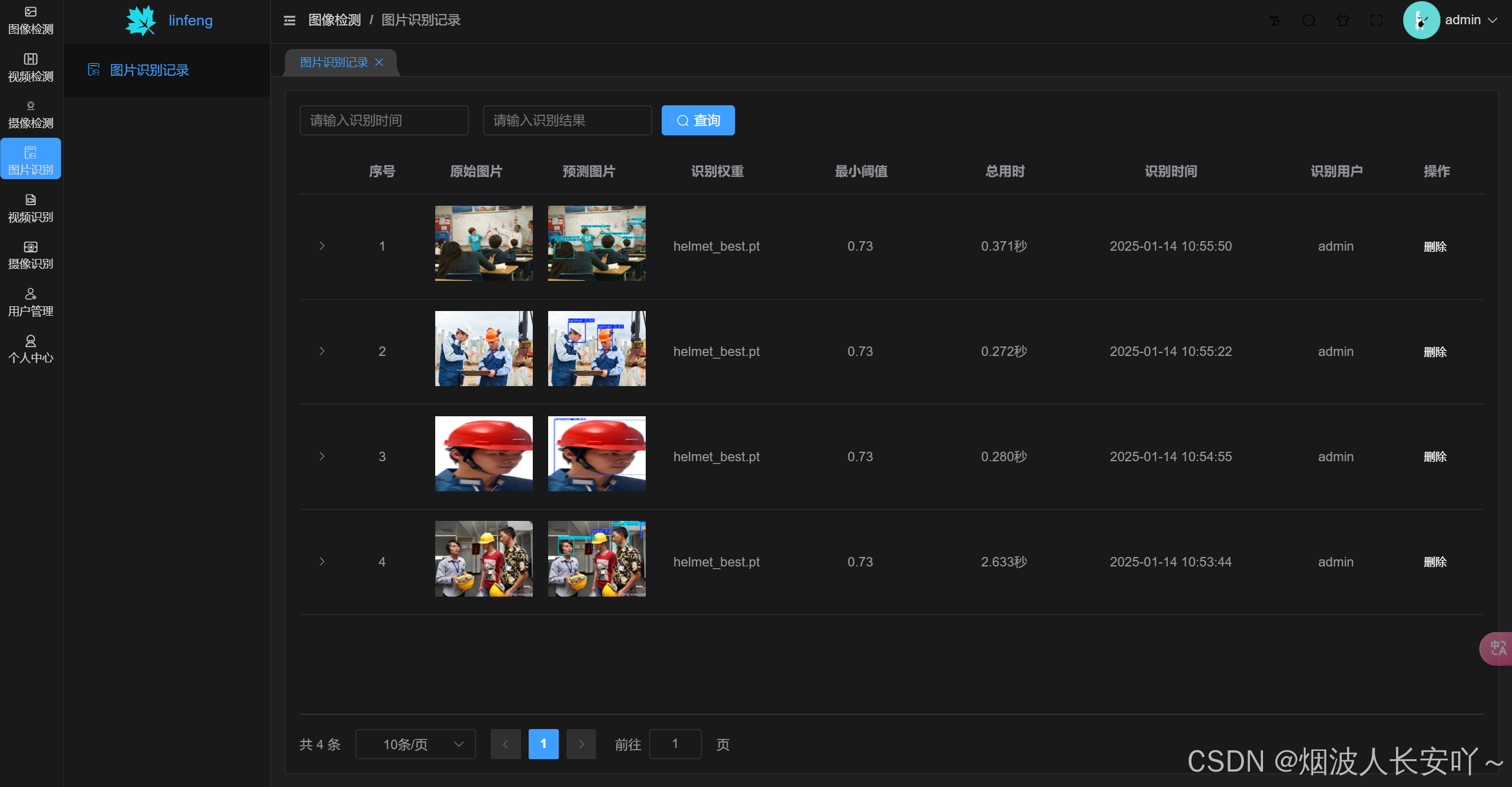This screenshot has height=787, width=1512.
Task: Collapse the menu with the hamburger icon
Action: (x=289, y=21)
